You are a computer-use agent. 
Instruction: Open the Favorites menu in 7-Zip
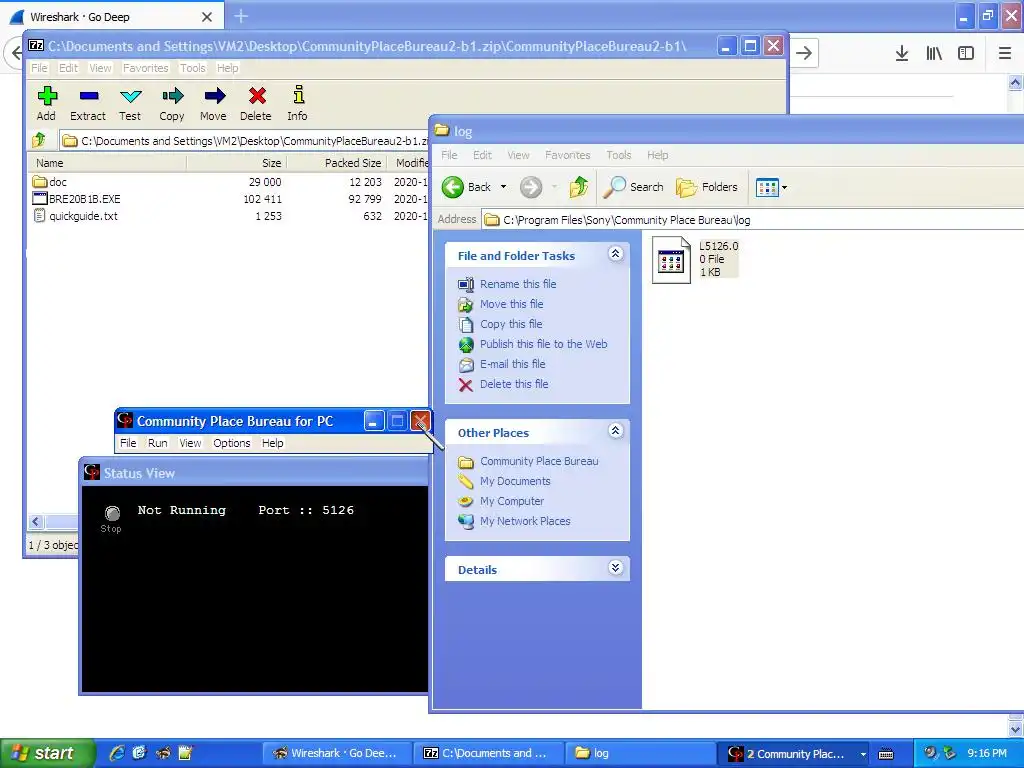[146, 68]
